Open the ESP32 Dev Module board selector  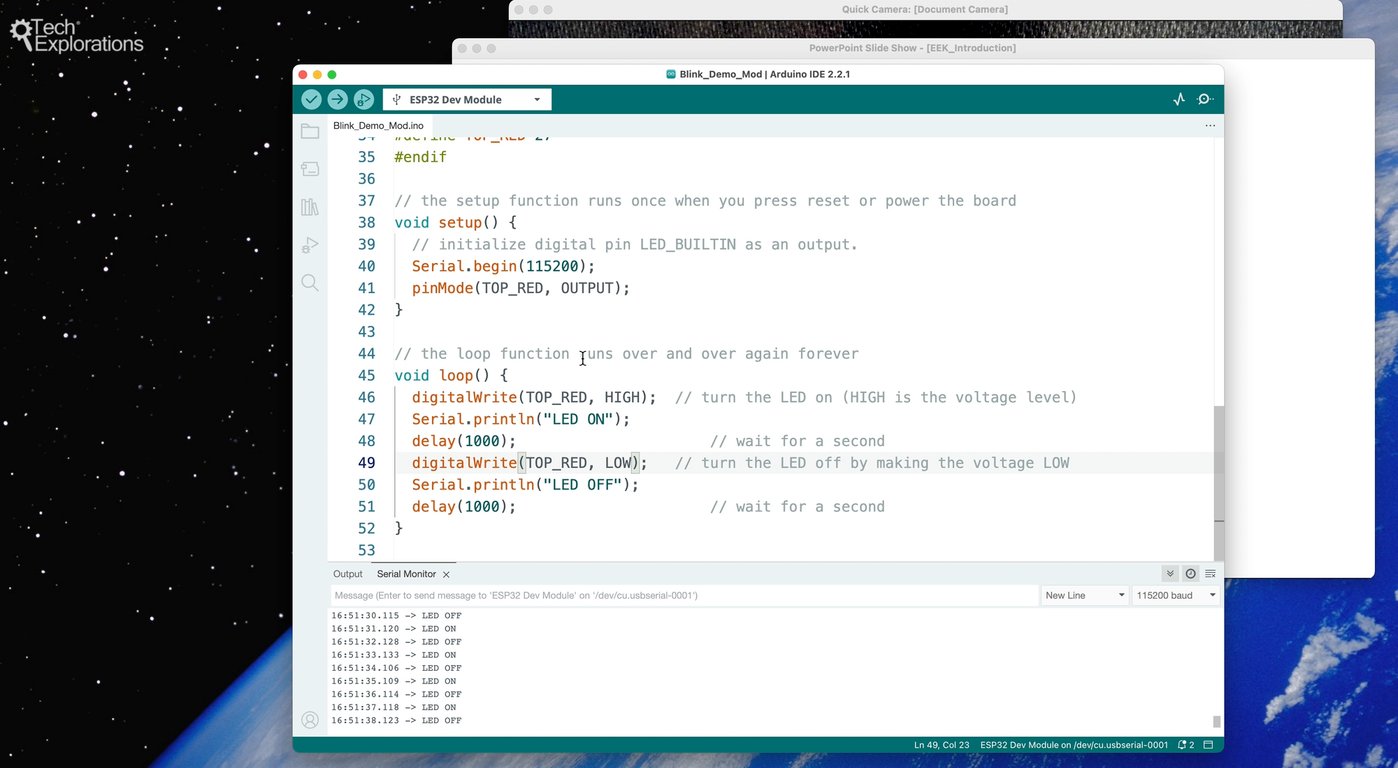(x=467, y=100)
